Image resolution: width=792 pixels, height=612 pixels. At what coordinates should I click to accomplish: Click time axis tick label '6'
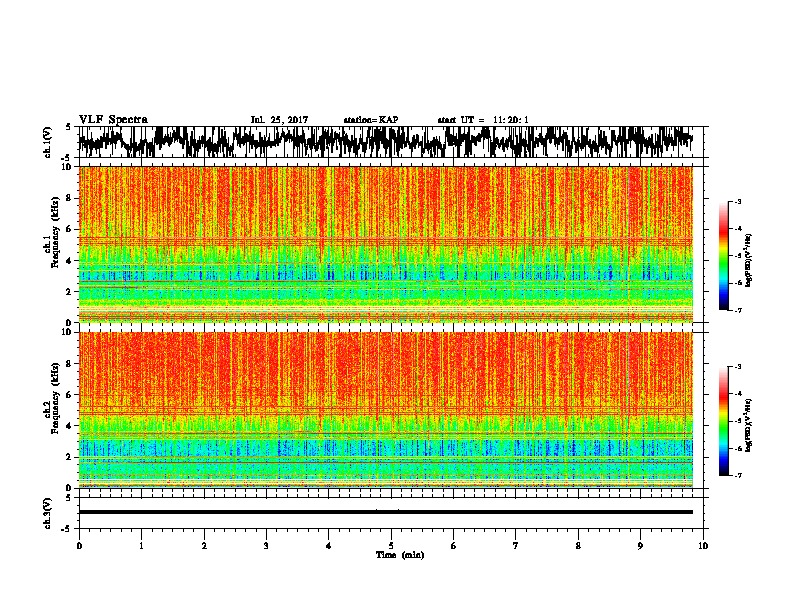pos(454,546)
